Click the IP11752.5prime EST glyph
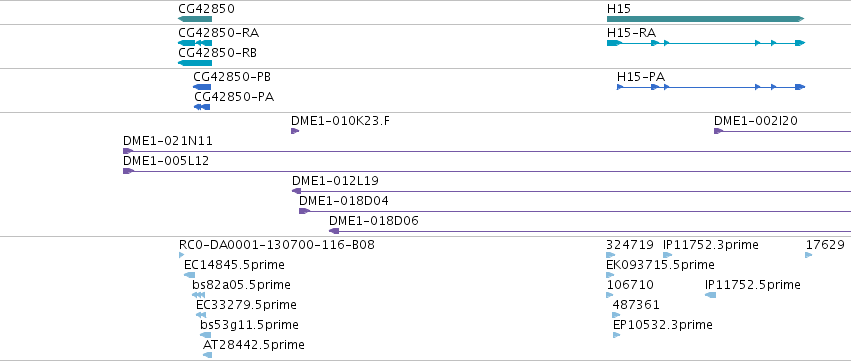The image size is (851, 361). (x=710, y=295)
